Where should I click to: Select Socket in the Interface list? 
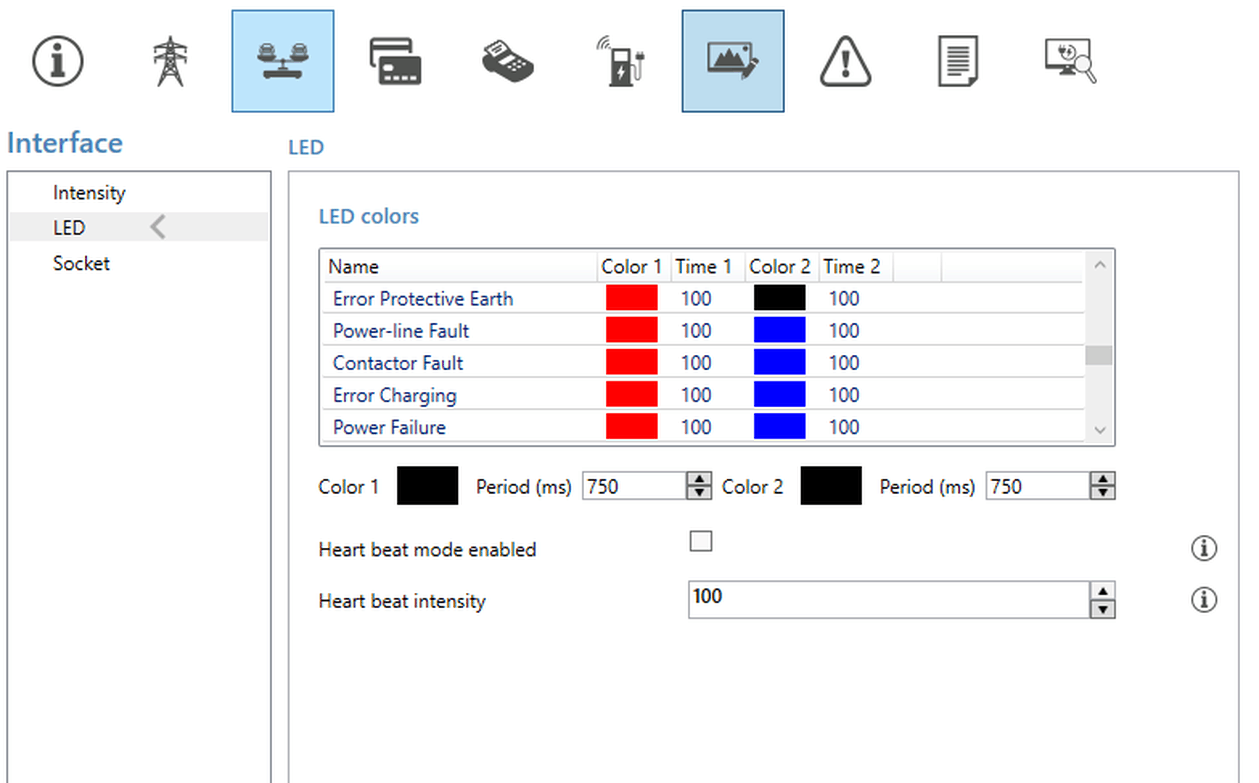tap(139, 263)
